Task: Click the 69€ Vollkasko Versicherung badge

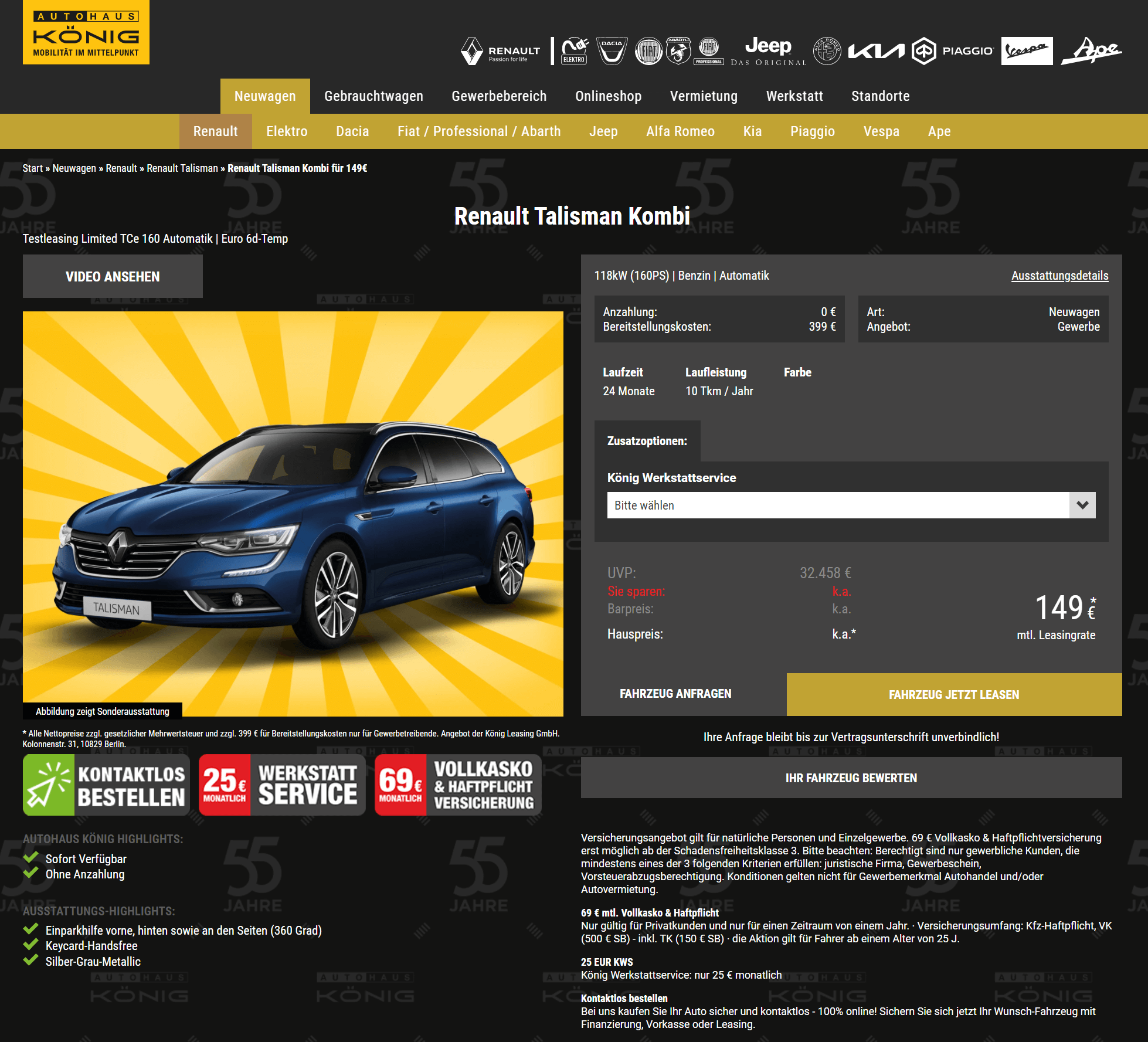Action: coord(458,785)
